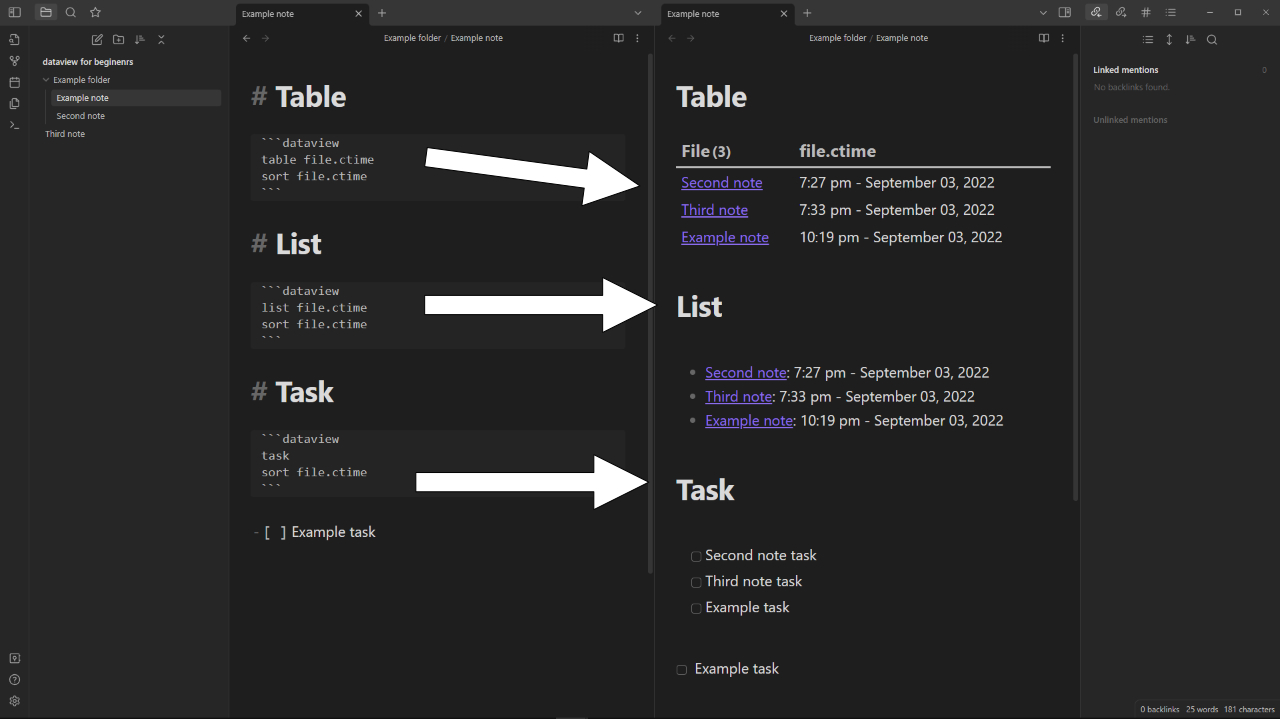Open the outgoing links panel
The width and height of the screenshot is (1280, 720).
click(x=1121, y=13)
